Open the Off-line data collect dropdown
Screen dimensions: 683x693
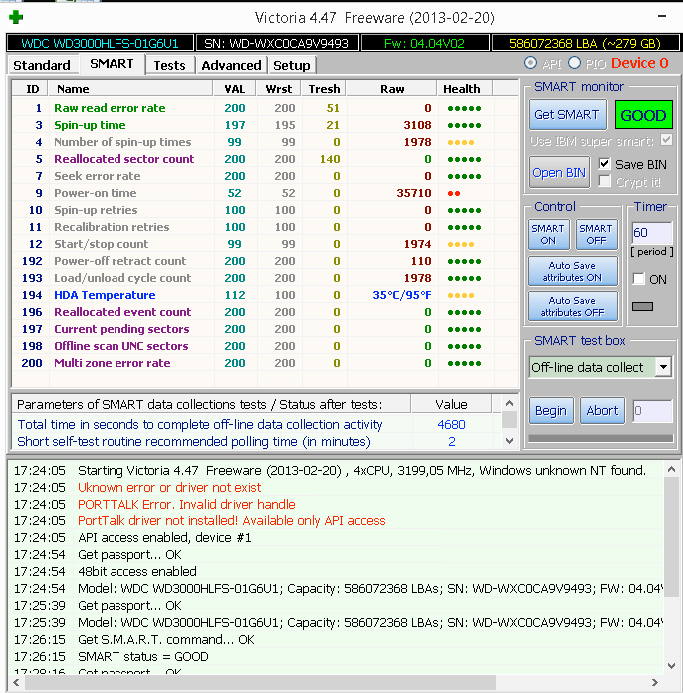point(663,367)
